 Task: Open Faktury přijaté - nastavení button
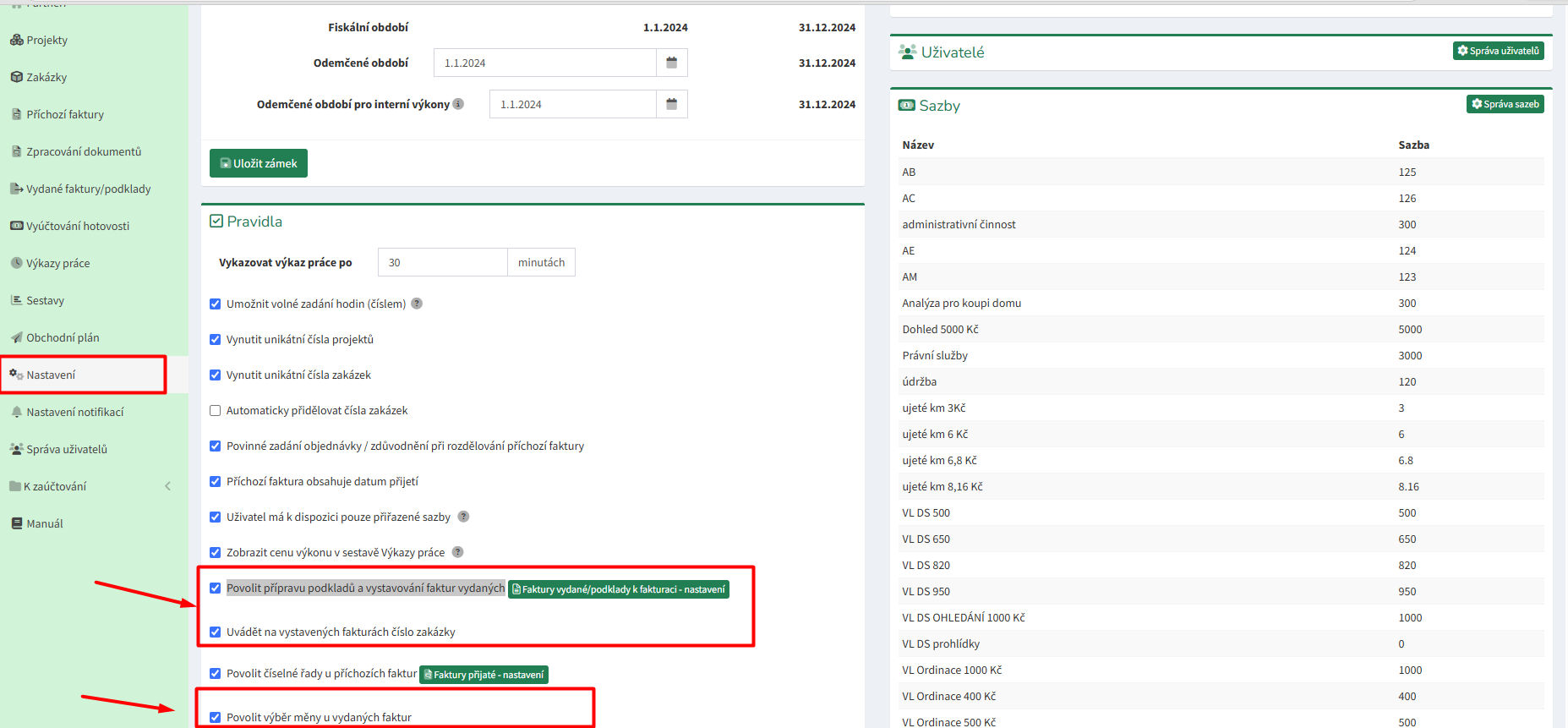pyautogui.click(x=484, y=675)
